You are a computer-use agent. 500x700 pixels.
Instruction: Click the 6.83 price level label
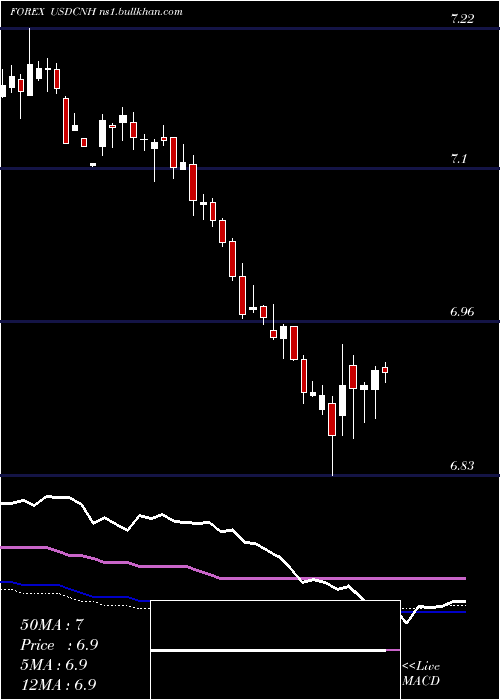point(462,466)
